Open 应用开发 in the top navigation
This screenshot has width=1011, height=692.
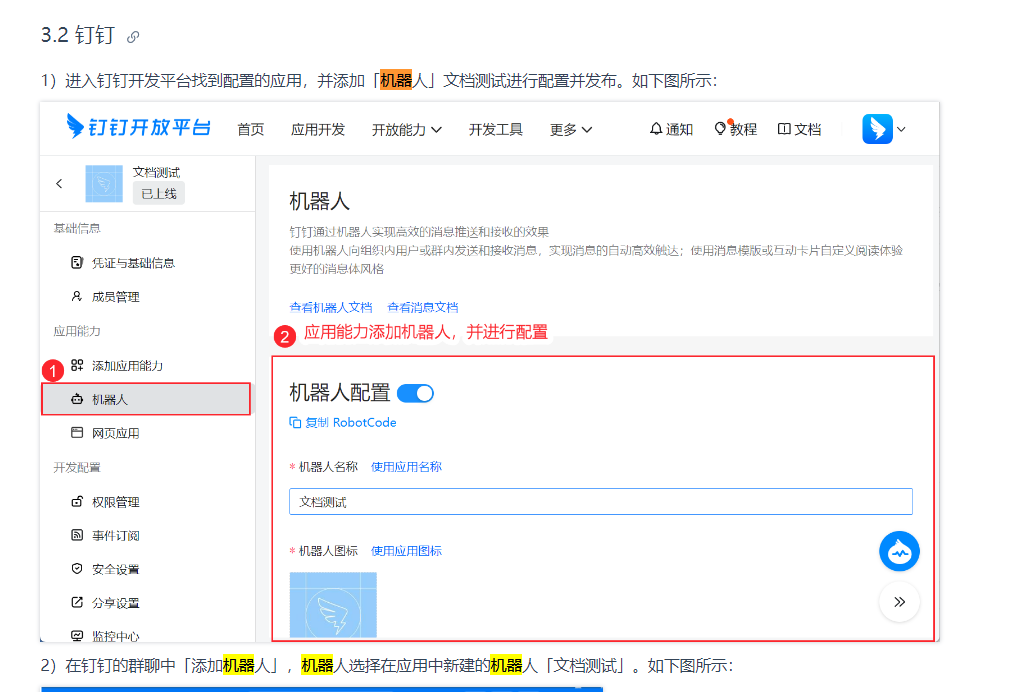pyautogui.click(x=318, y=130)
